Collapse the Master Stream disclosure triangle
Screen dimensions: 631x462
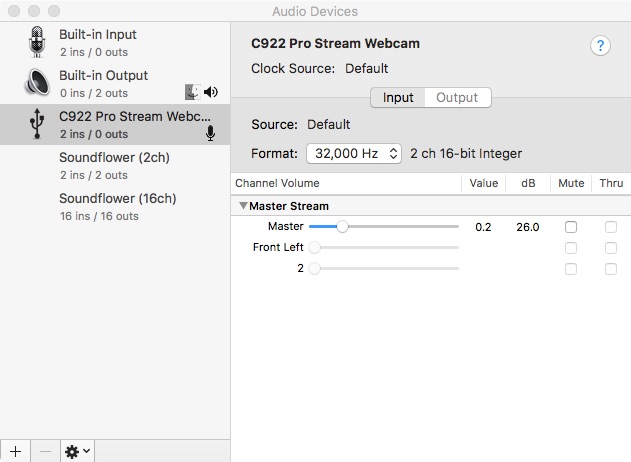243,206
